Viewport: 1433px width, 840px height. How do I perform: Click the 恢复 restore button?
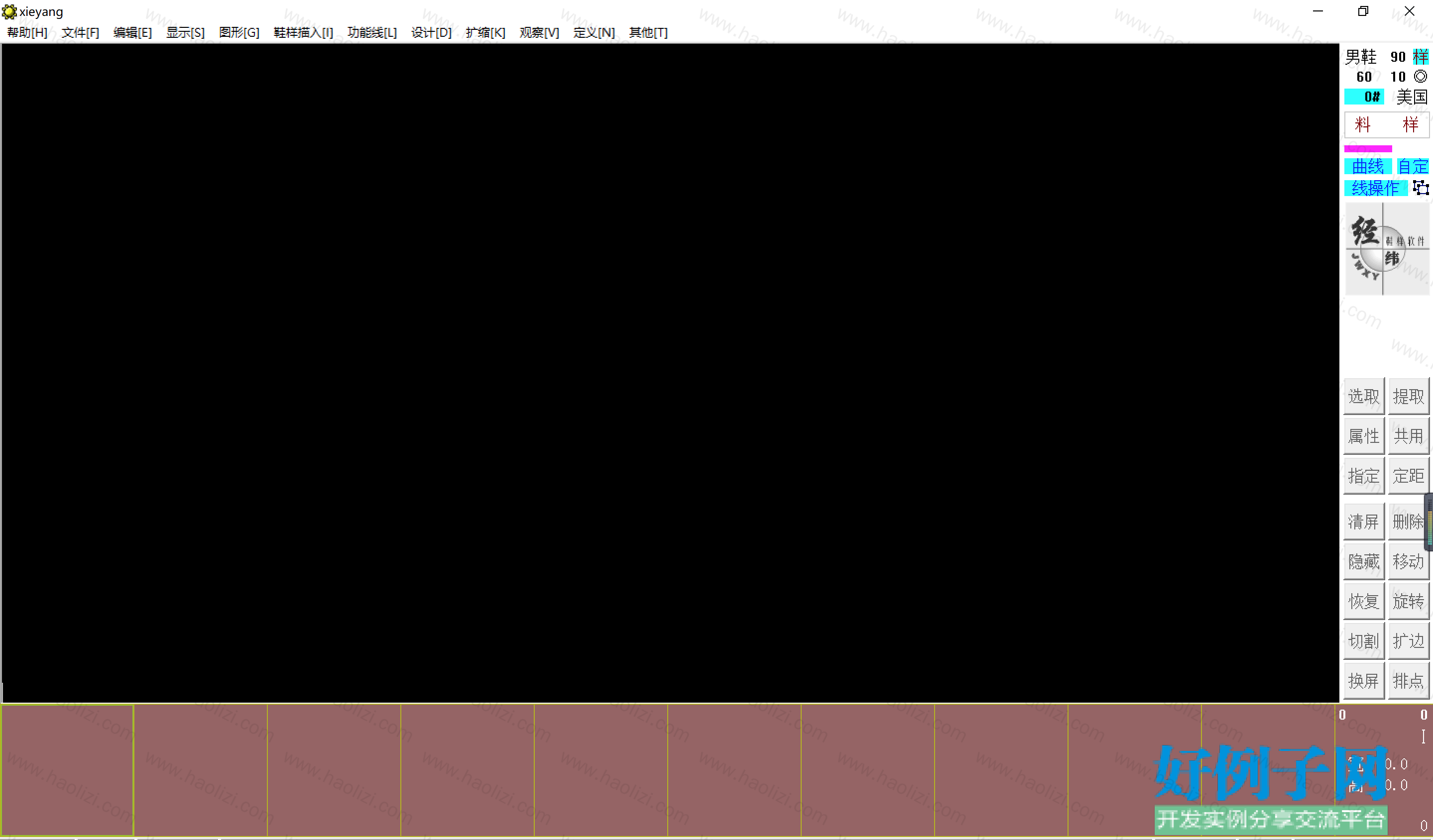1364,601
